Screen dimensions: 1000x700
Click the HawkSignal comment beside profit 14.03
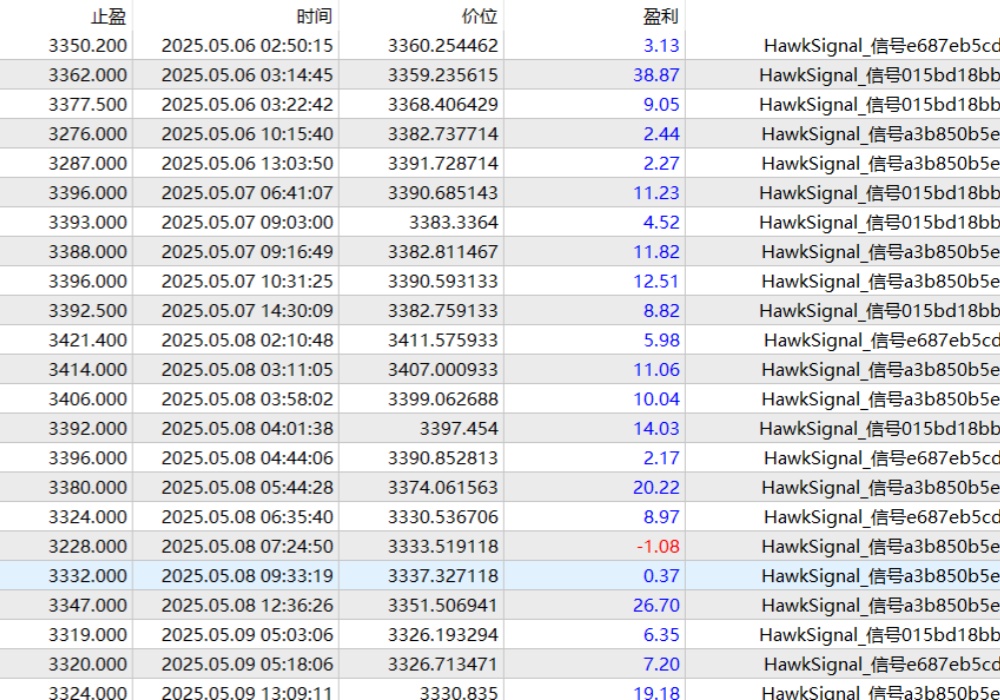pos(879,428)
